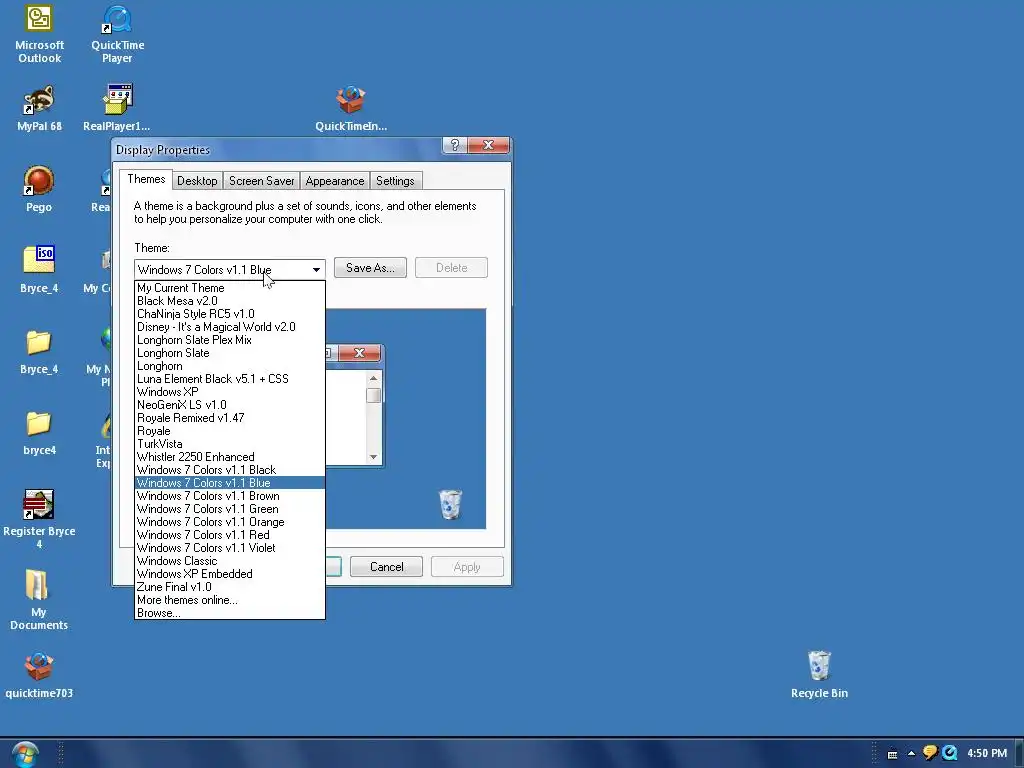Select Luna Element Black v5.1 + CSS
This screenshot has height=768, width=1024.
230,379
